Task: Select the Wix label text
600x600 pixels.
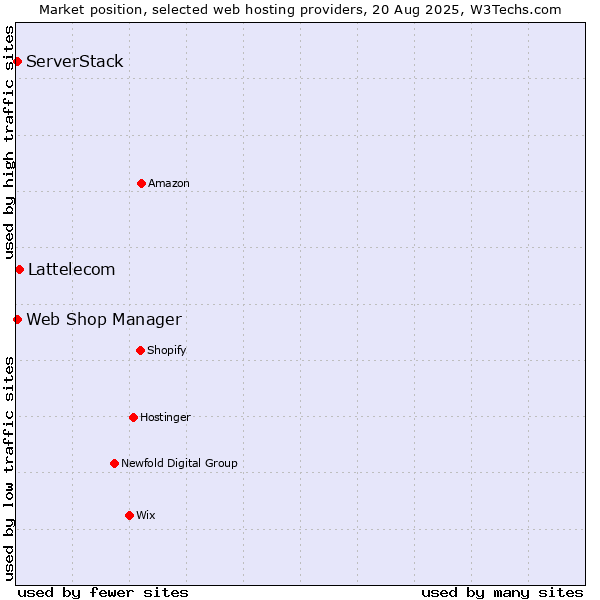Action: tap(146, 515)
